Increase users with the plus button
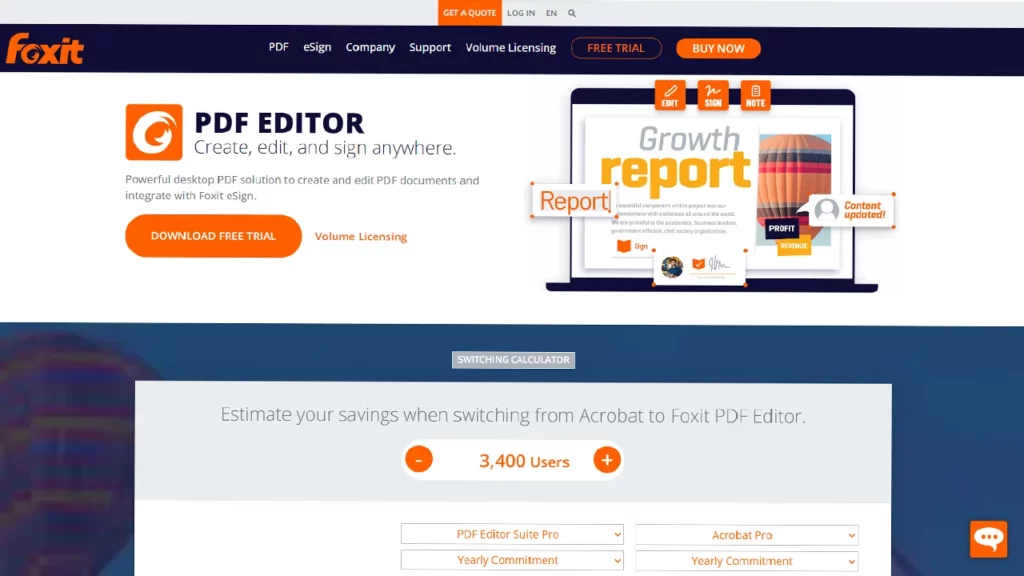This screenshot has height=576, width=1024. [606, 460]
